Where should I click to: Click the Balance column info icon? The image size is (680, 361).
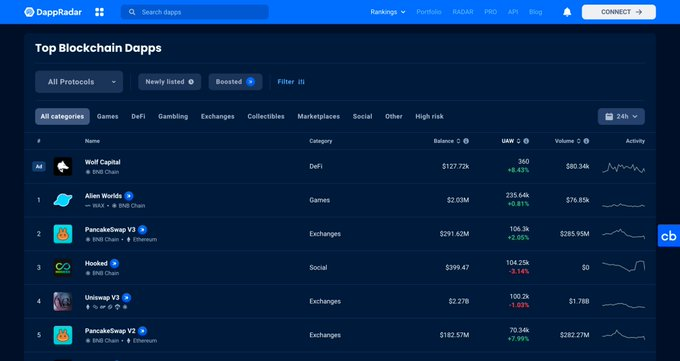coord(466,141)
